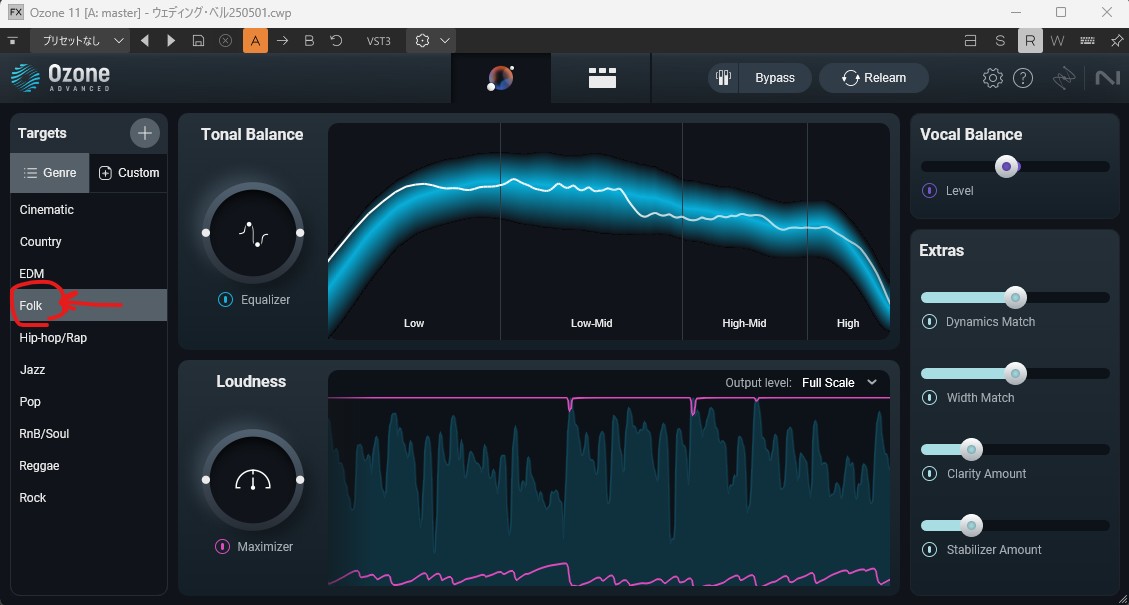Toggle the Vocal Balance Level power button
Image resolution: width=1129 pixels, height=605 pixels.
930,191
